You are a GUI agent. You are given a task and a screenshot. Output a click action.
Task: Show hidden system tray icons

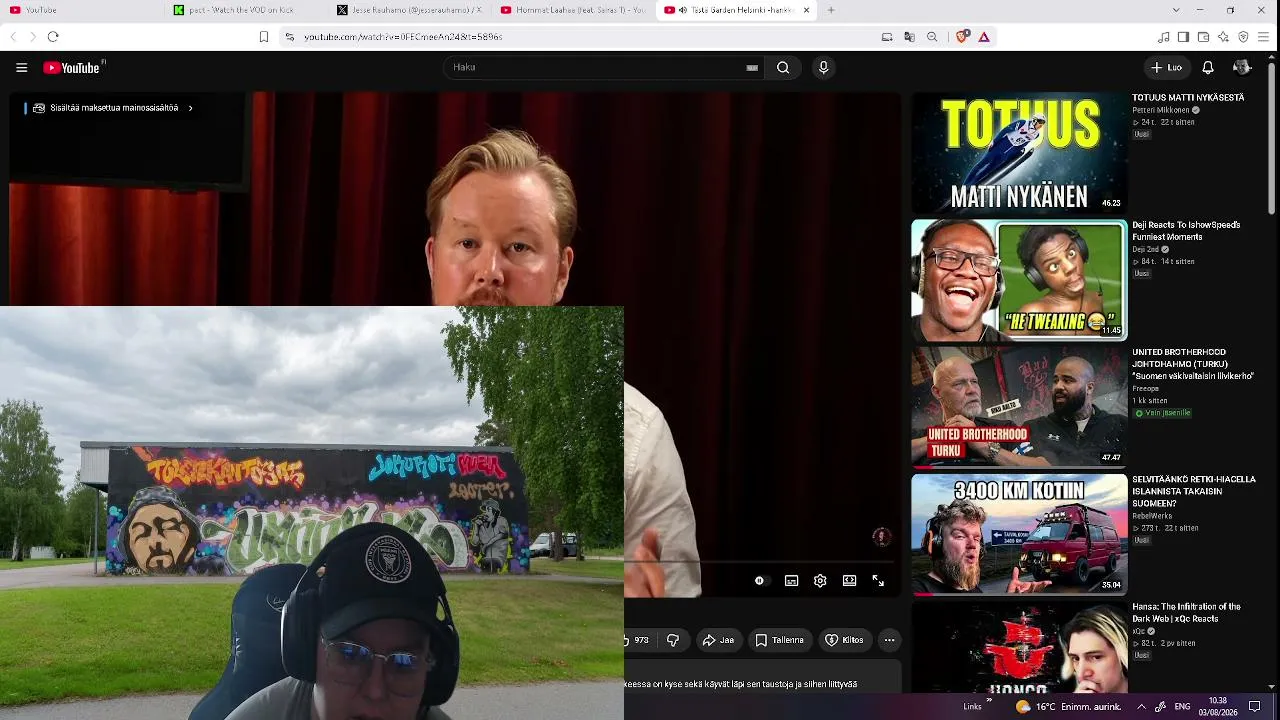click(1141, 706)
